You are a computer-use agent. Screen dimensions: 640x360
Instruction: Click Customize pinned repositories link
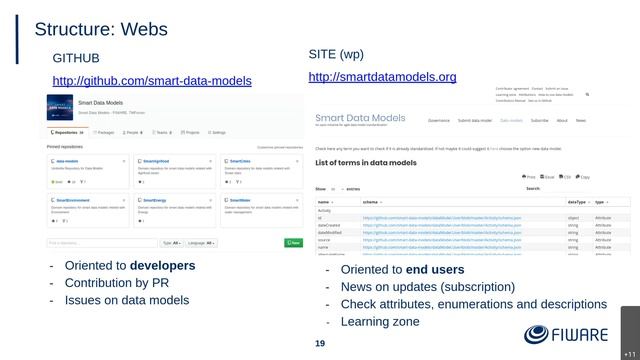click(280, 147)
